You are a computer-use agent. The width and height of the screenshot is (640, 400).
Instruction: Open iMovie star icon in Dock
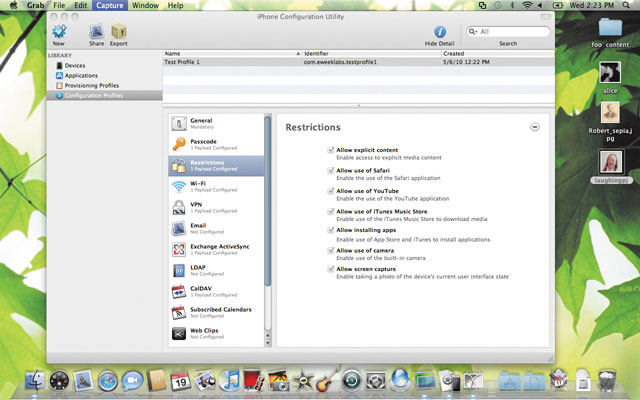point(302,381)
